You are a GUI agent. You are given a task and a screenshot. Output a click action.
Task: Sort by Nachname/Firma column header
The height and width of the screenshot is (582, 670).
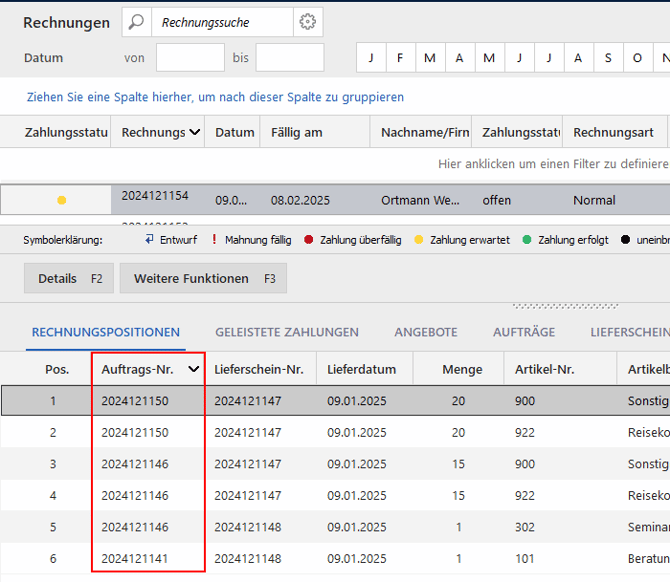(421, 132)
